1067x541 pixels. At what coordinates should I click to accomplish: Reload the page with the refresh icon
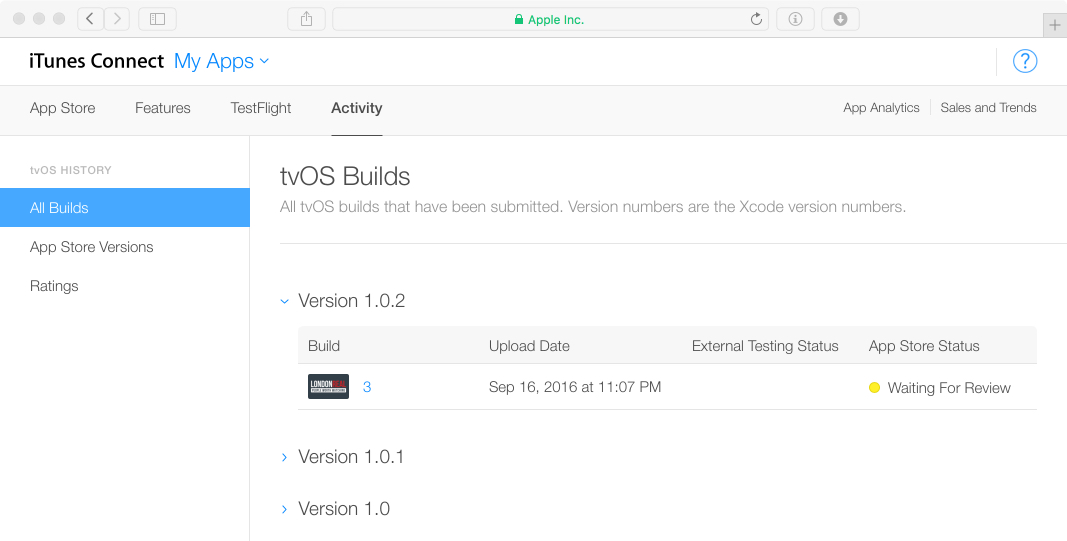pos(756,19)
